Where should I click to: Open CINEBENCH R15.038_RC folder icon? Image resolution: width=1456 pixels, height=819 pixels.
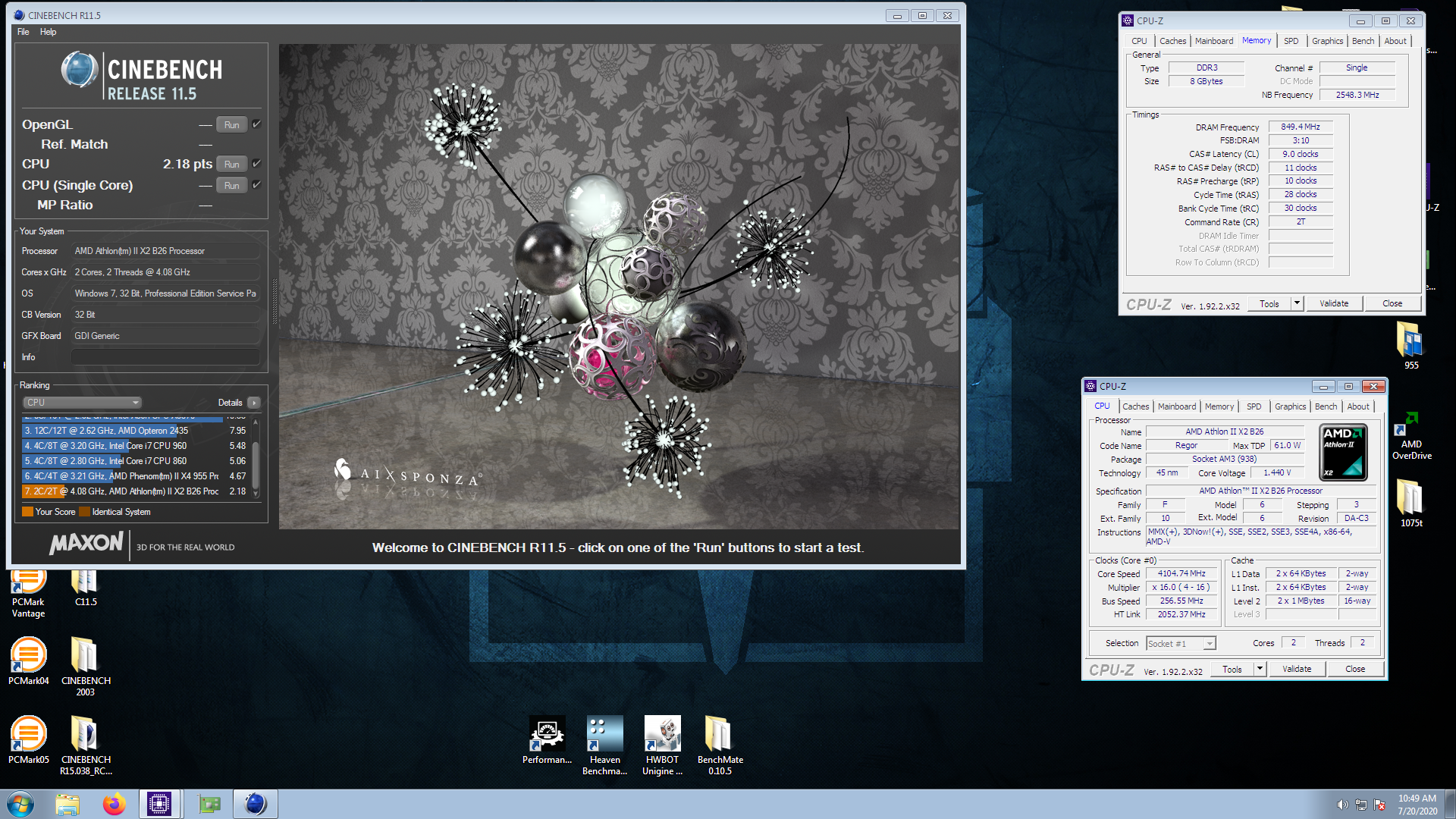85,745
